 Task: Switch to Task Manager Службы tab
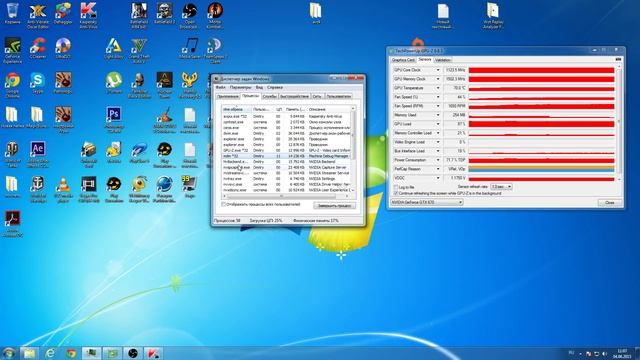[269, 97]
